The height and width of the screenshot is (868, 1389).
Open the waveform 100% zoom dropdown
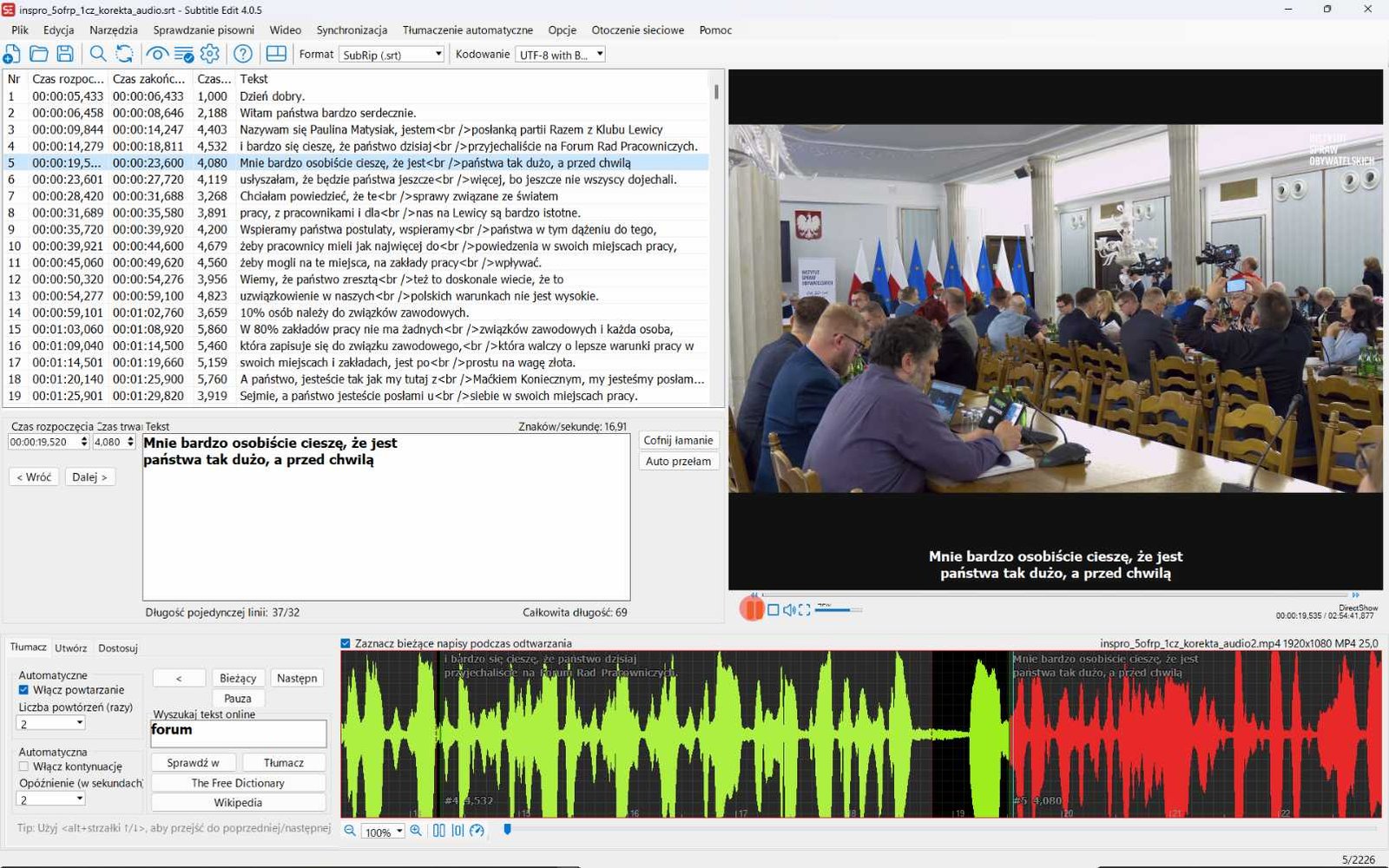tap(383, 832)
